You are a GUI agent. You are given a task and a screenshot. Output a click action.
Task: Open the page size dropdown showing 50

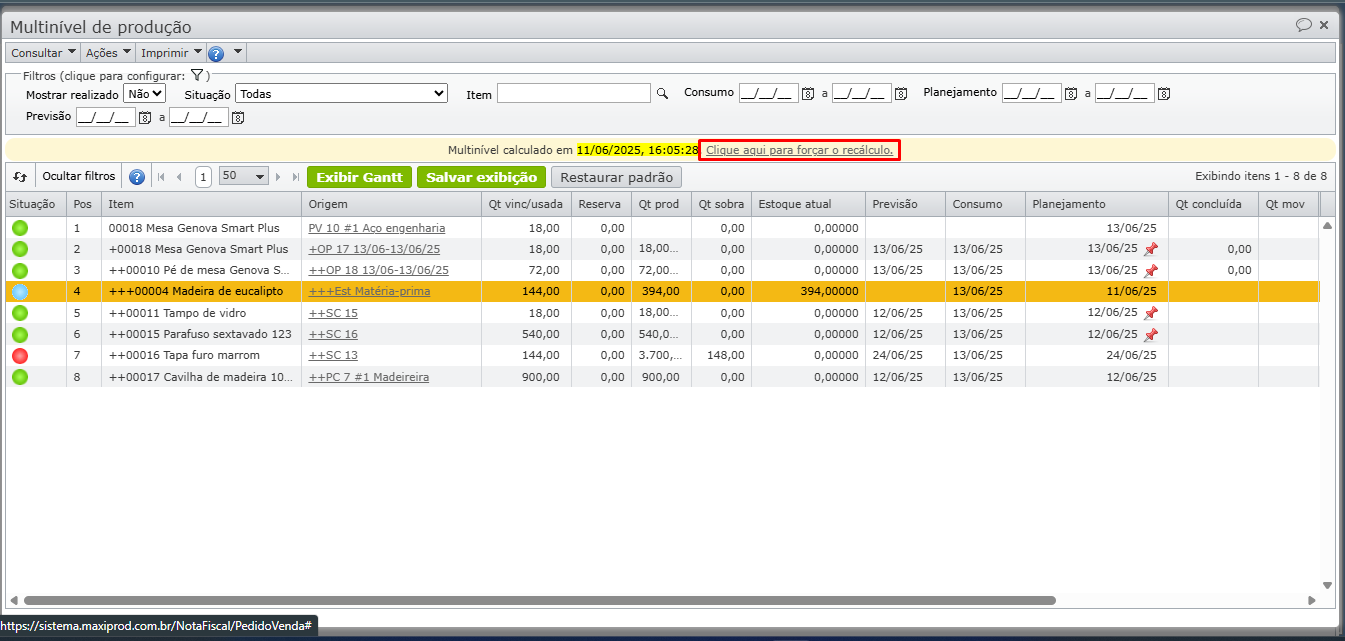point(244,176)
